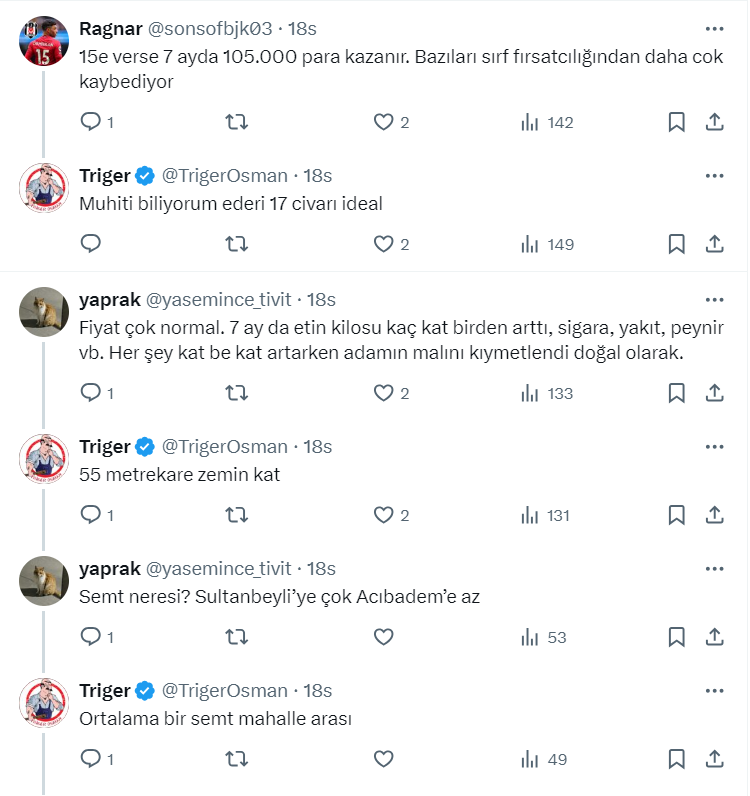Share yaprak's "Semt neresi" tweet
The height and width of the screenshot is (796, 750).
click(715, 637)
